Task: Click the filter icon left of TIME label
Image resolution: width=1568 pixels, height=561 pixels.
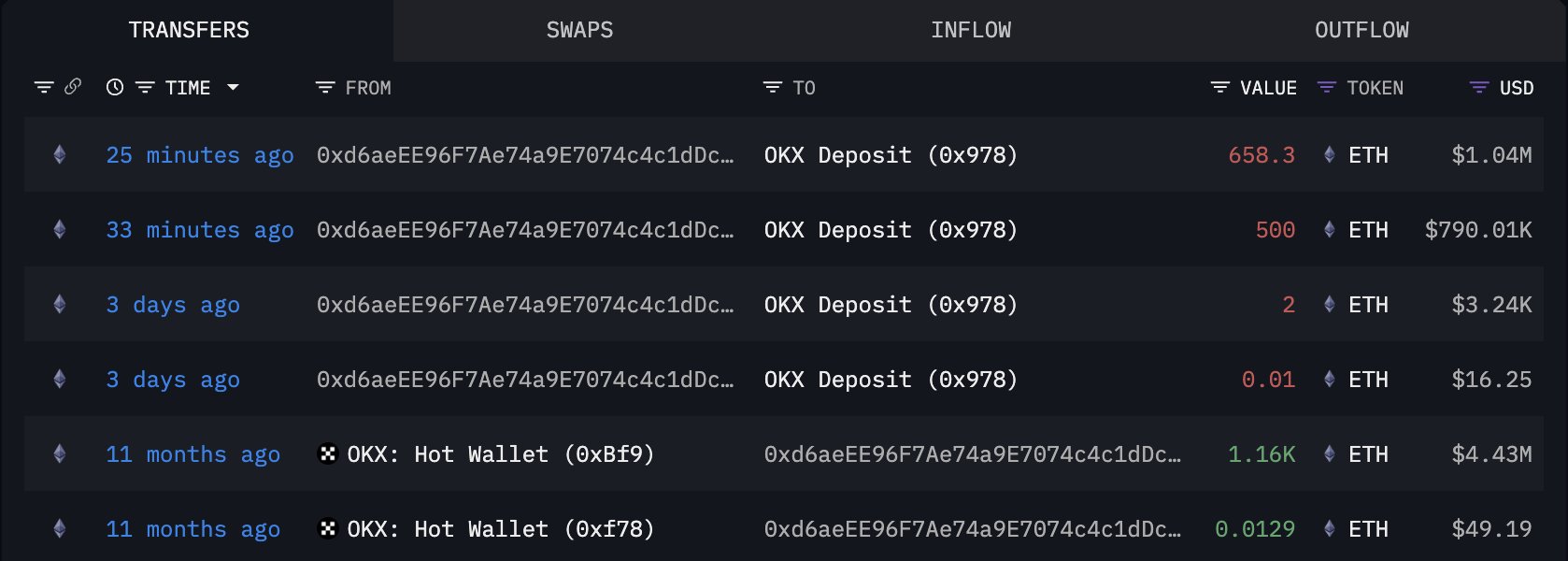Action: tap(145, 87)
